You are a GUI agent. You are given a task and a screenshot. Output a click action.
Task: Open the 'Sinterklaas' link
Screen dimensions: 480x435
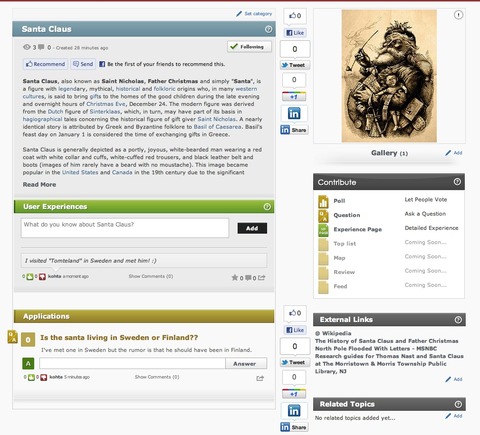[105, 112]
